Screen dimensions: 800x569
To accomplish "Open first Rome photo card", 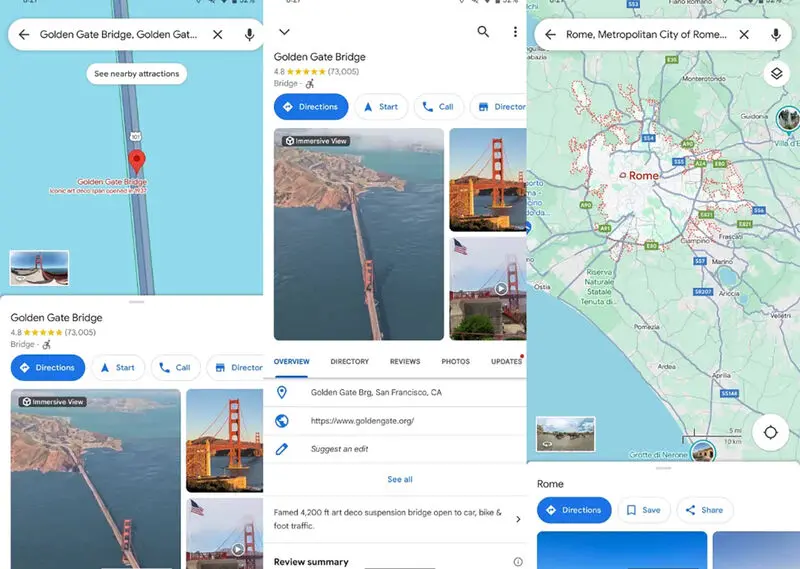I will (622, 550).
